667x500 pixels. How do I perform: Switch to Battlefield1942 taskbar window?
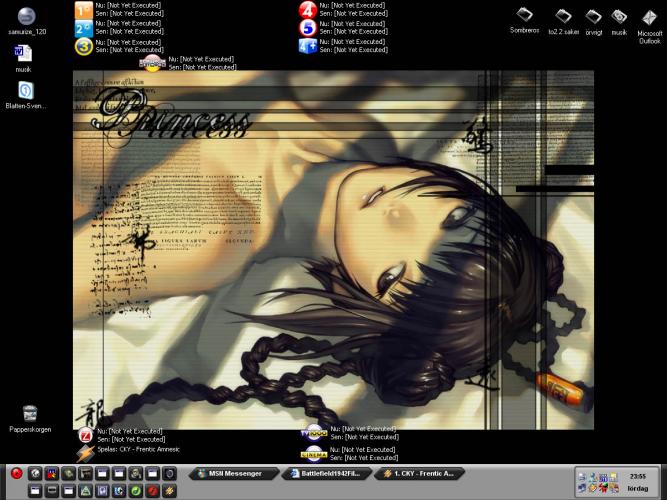click(x=322, y=473)
